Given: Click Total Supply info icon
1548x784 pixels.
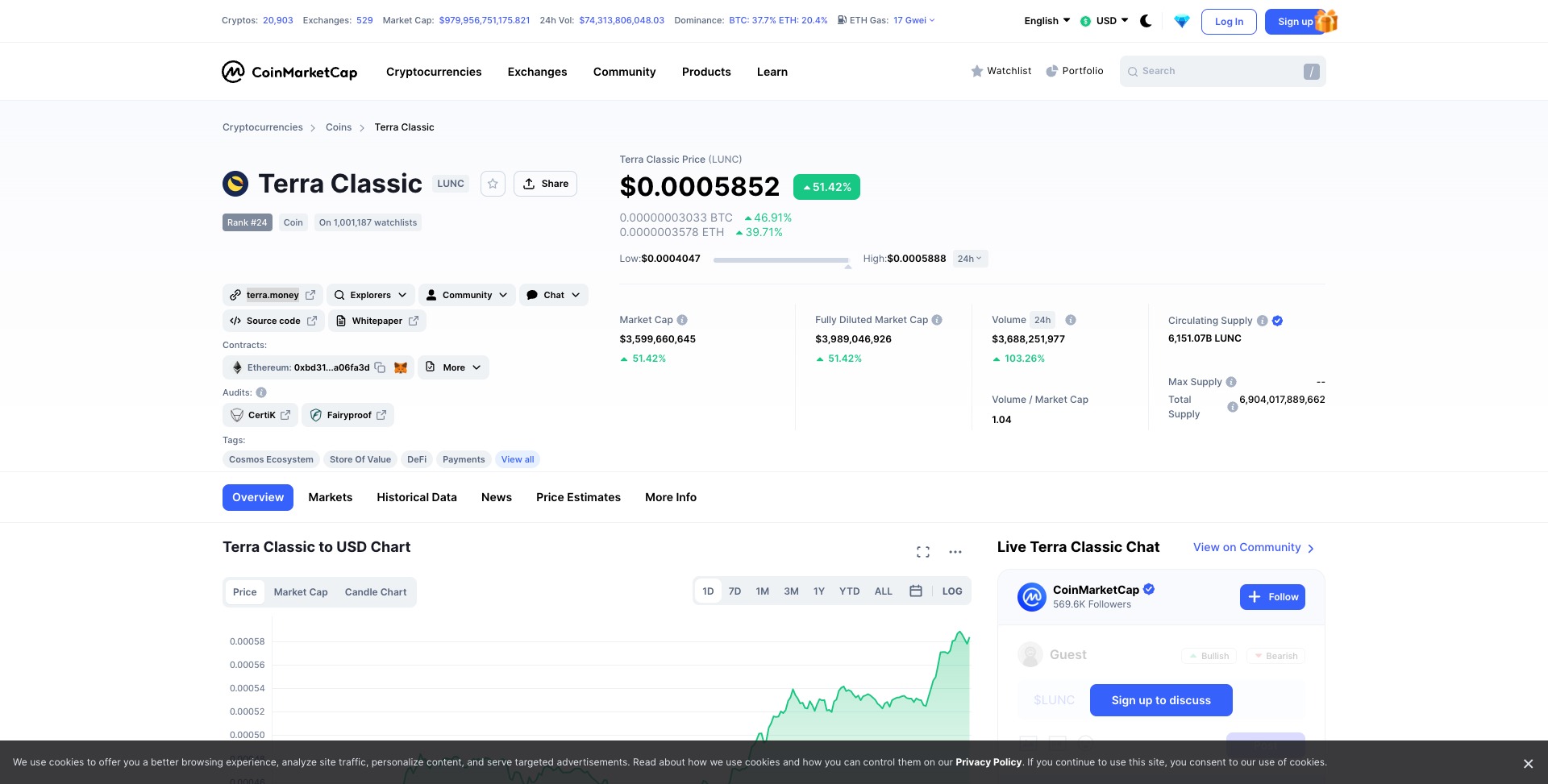Looking at the screenshot, I should point(1233,407).
